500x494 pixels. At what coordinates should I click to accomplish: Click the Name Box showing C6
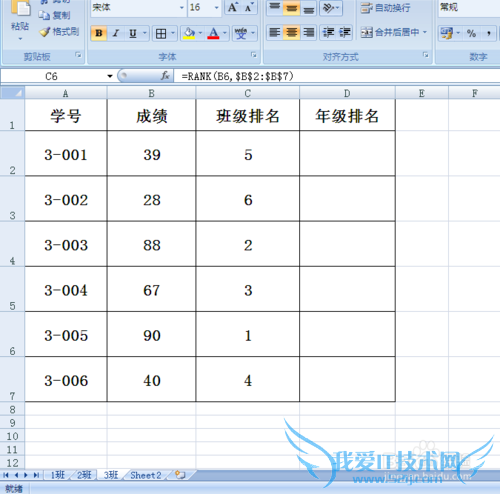(52, 76)
